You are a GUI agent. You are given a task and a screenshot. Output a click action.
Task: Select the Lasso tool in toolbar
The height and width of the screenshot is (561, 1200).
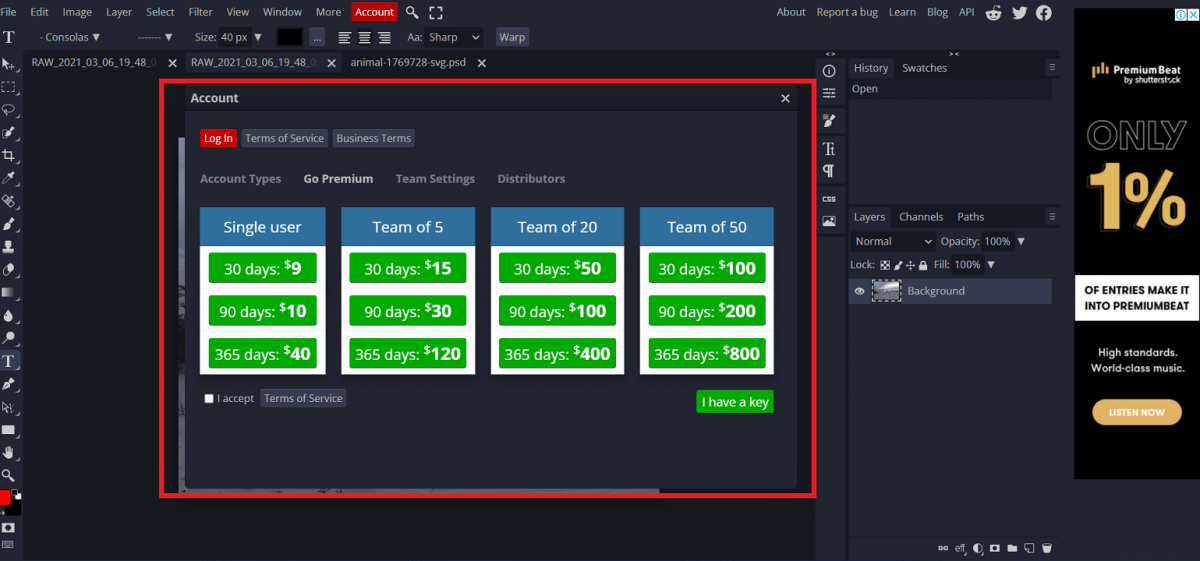[9, 110]
